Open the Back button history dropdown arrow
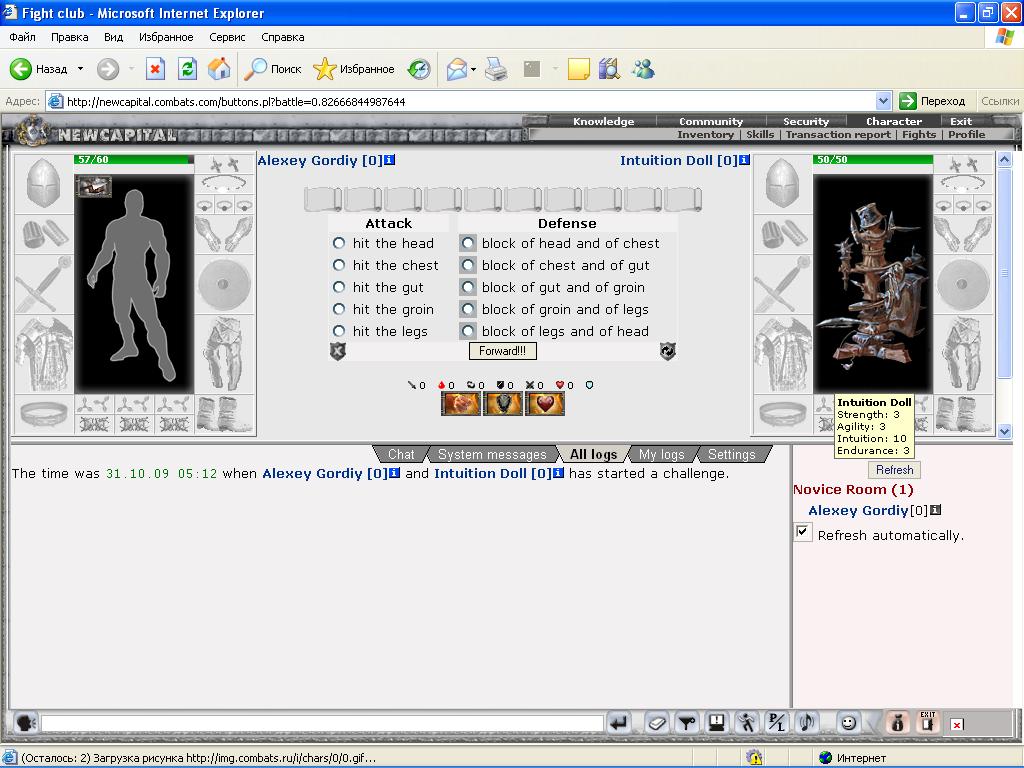 point(80,69)
